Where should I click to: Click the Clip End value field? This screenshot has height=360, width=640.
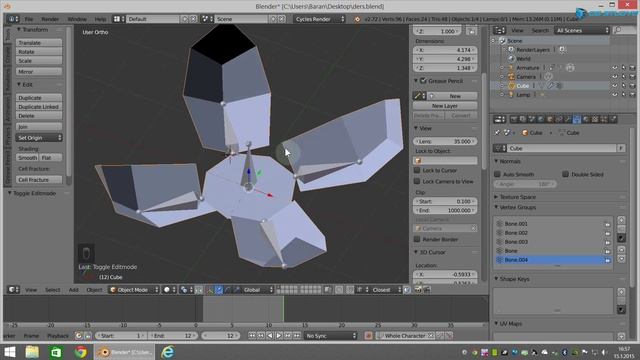445,211
